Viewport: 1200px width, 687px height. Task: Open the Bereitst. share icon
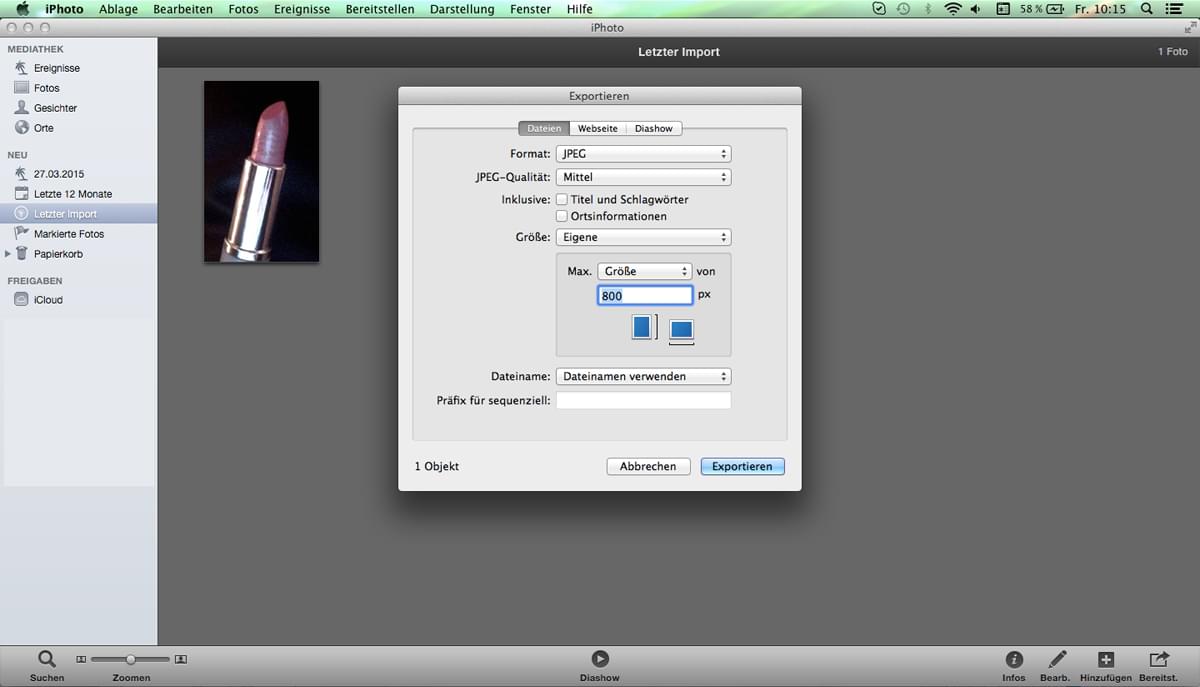coord(1158,659)
